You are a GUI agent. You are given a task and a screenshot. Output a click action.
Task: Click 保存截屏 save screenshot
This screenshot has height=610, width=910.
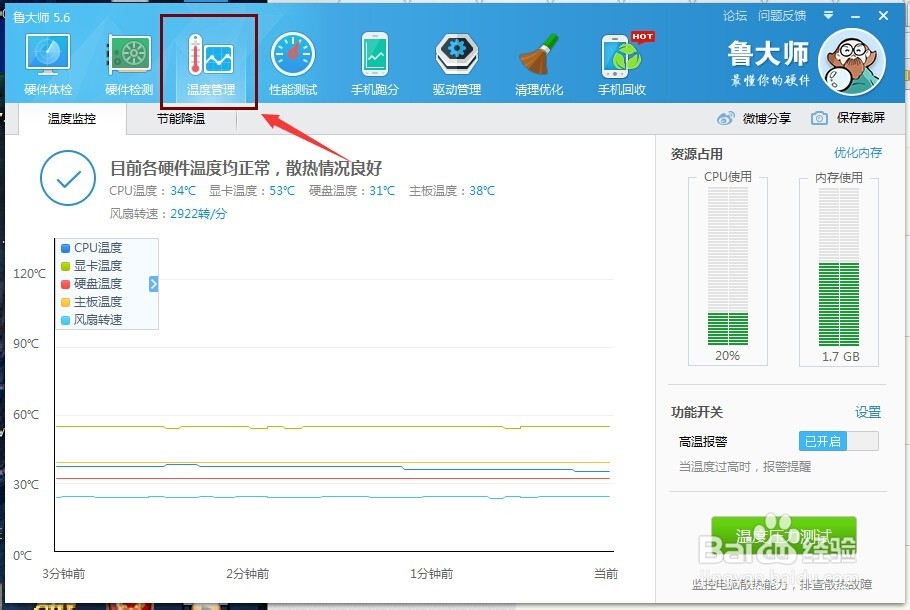click(861, 118)
